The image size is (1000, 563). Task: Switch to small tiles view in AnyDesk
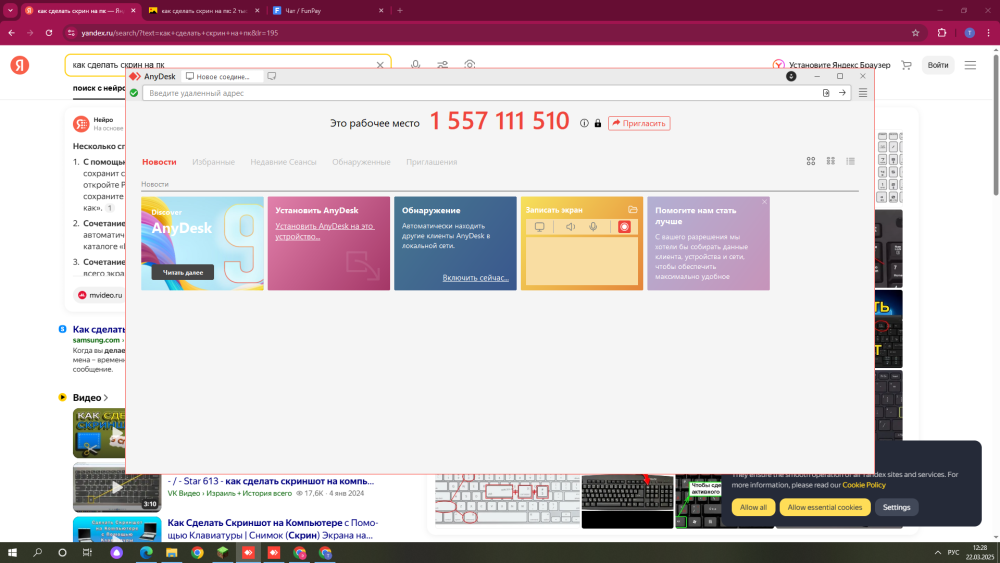[x=830, y=161]
